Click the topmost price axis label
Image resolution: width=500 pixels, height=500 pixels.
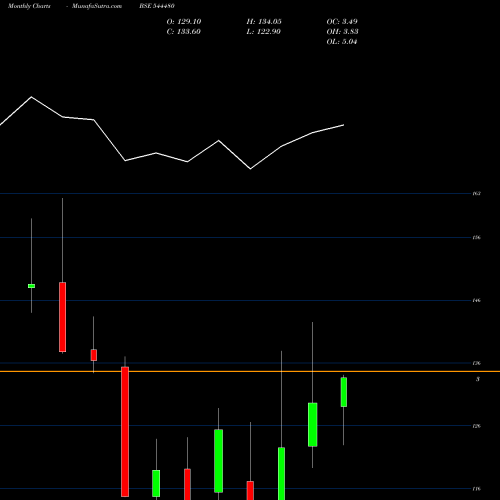click(x=477, y=193)
